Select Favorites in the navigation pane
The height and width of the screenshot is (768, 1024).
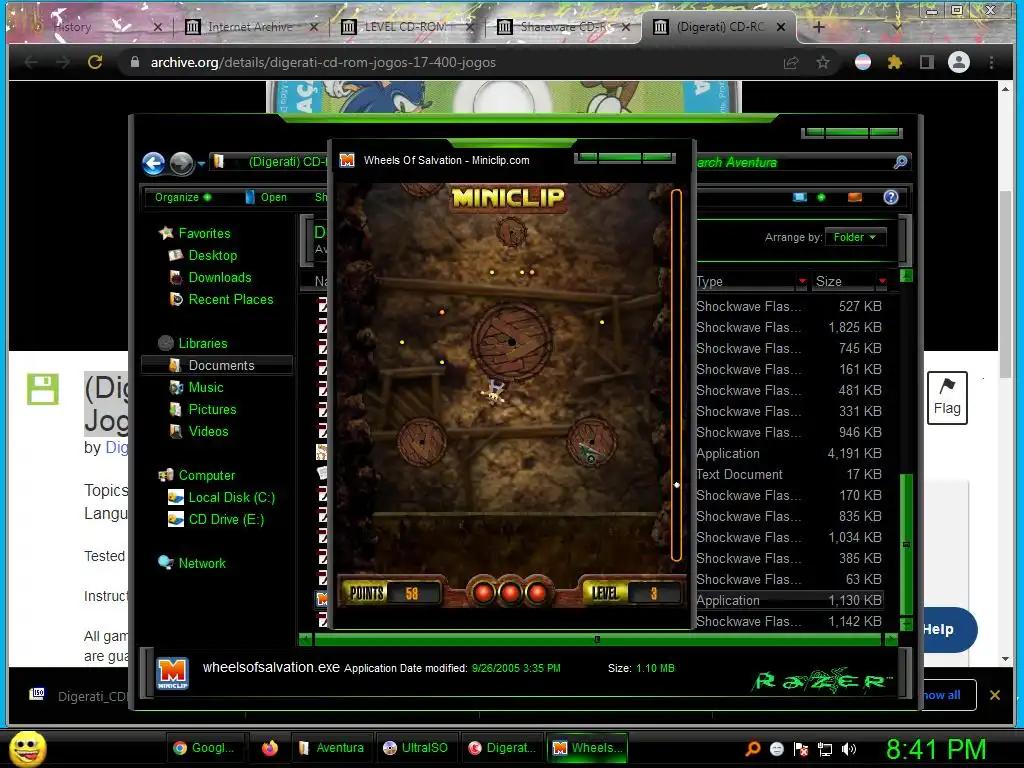(x=204, y=233)
